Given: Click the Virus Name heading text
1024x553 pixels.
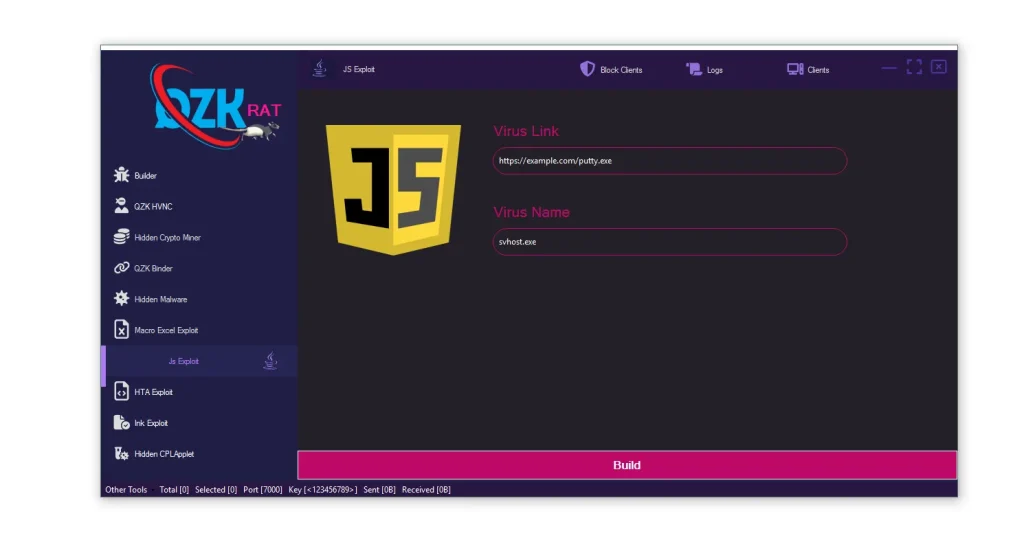Looking at the screenshot, I should coord(531,212).
